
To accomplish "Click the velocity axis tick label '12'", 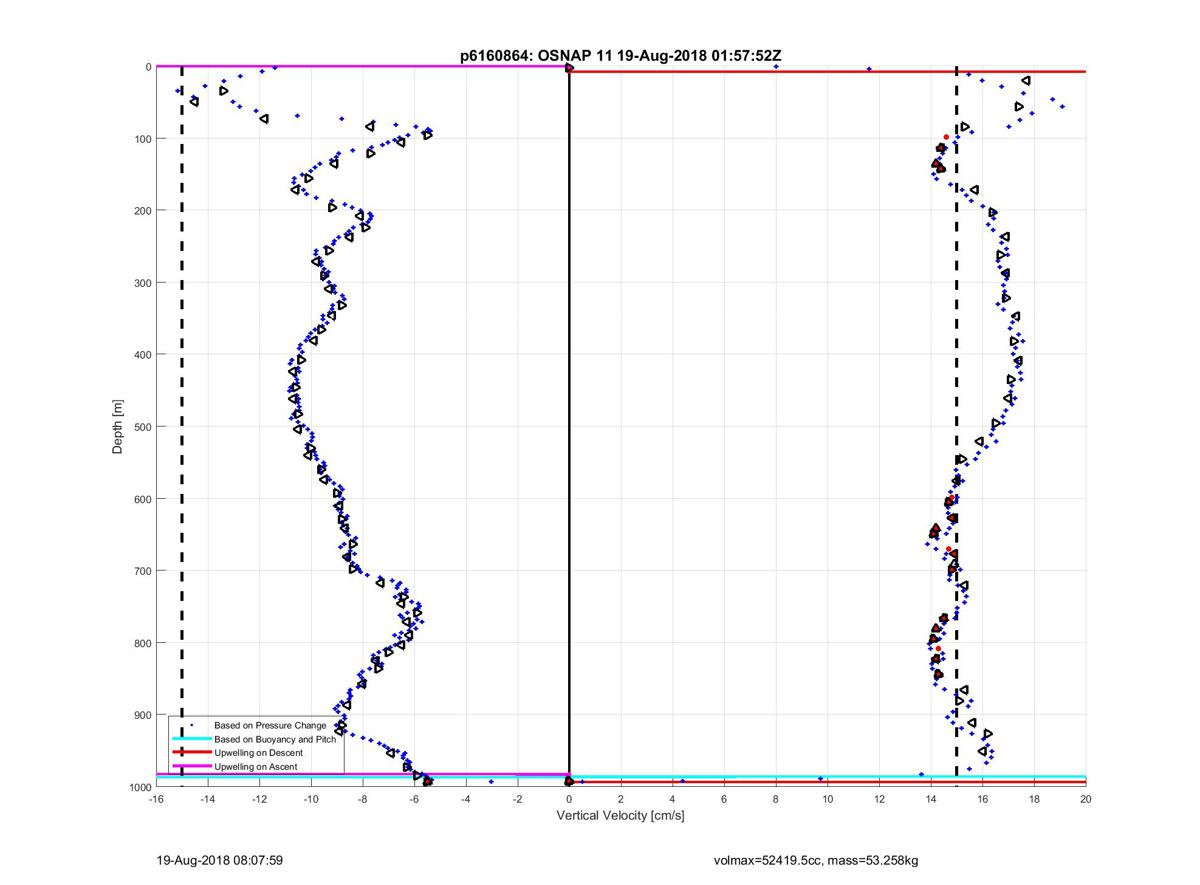I will click(x=879, y=799).
